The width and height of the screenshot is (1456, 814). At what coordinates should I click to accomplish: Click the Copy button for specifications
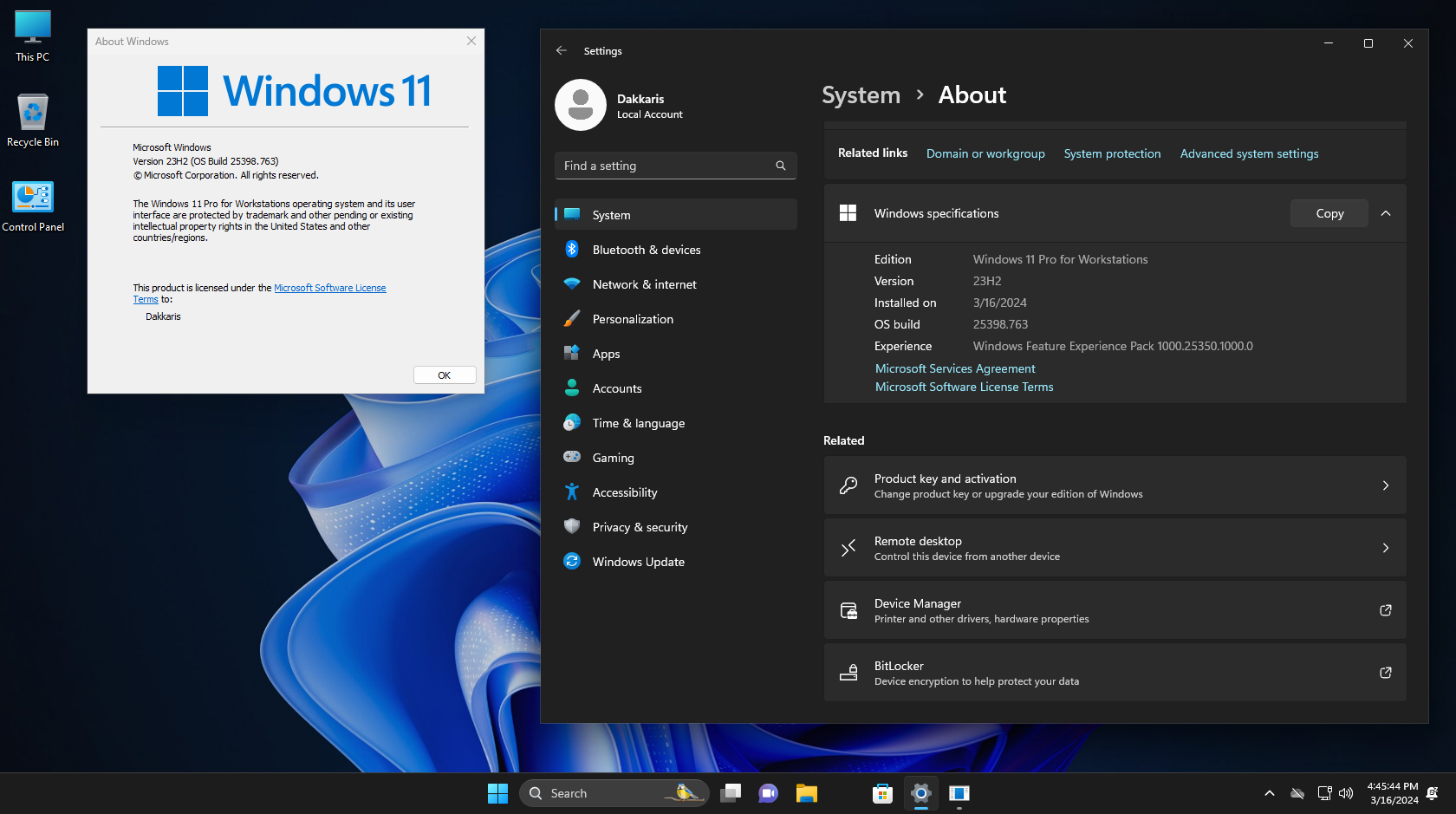point(1329,213)
